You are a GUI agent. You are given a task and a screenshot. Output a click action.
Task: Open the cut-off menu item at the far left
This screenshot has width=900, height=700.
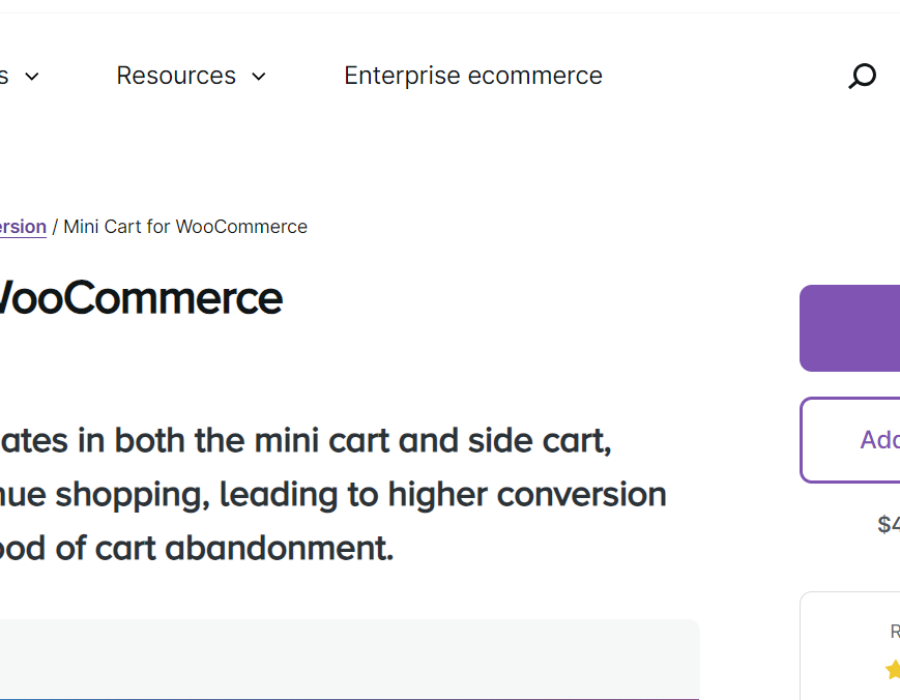[x=5, y=76]
